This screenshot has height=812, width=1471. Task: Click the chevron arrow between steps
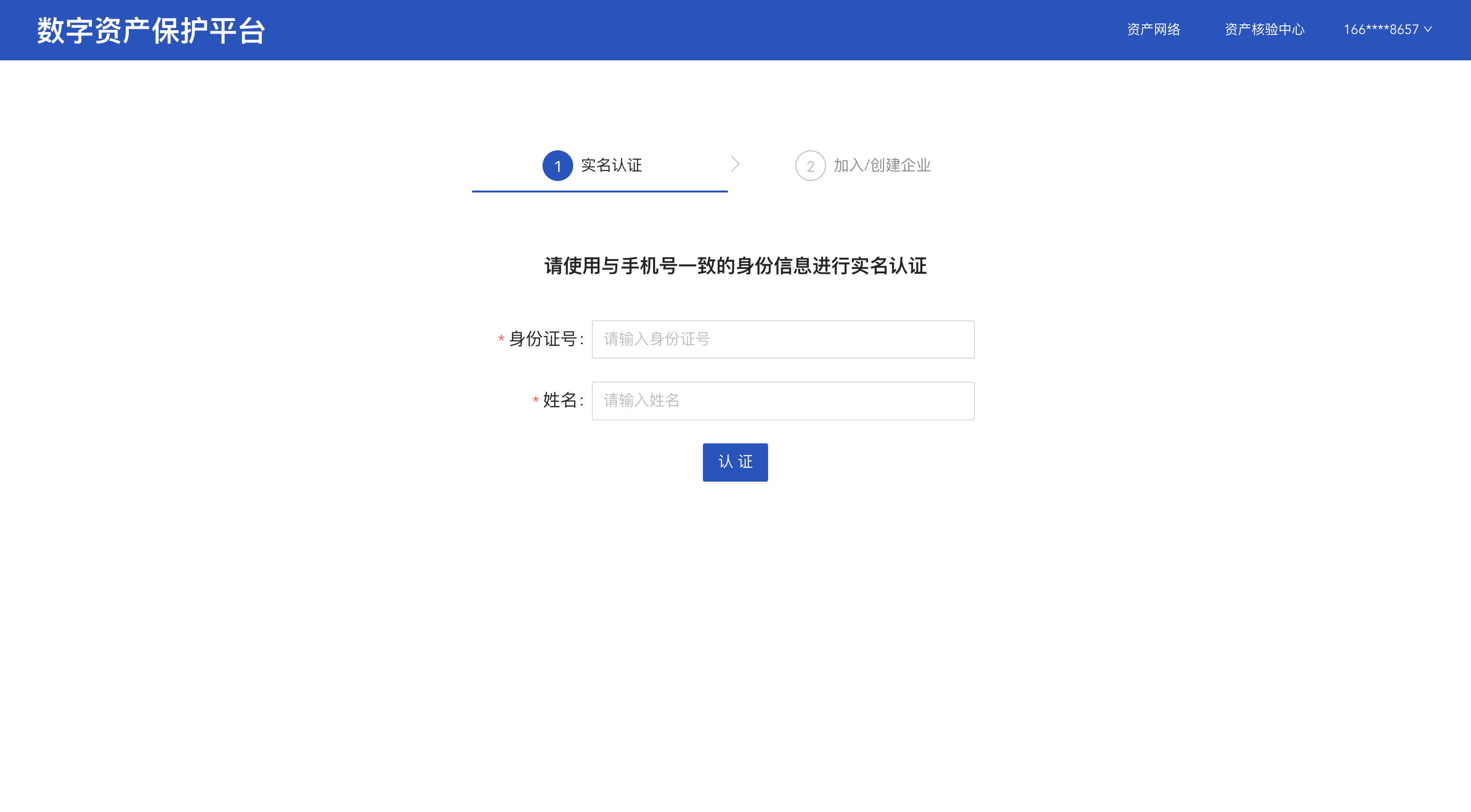735,164
